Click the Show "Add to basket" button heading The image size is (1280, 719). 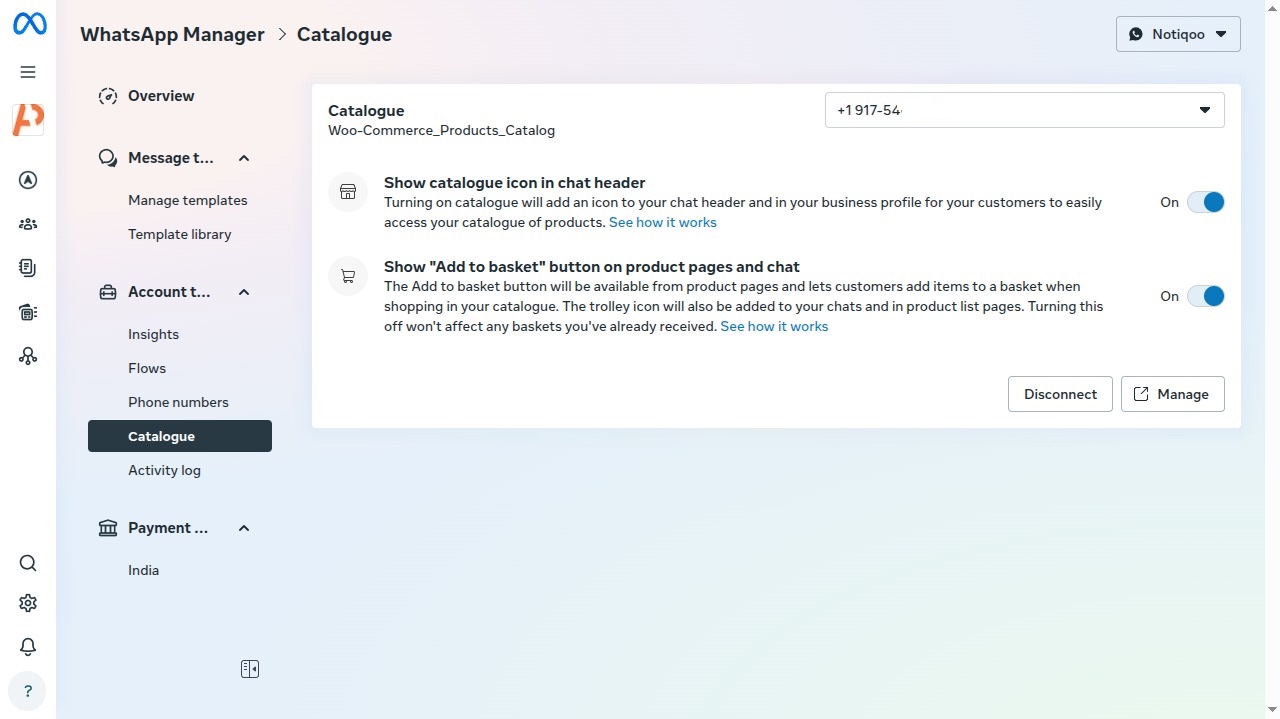point(592,267)
